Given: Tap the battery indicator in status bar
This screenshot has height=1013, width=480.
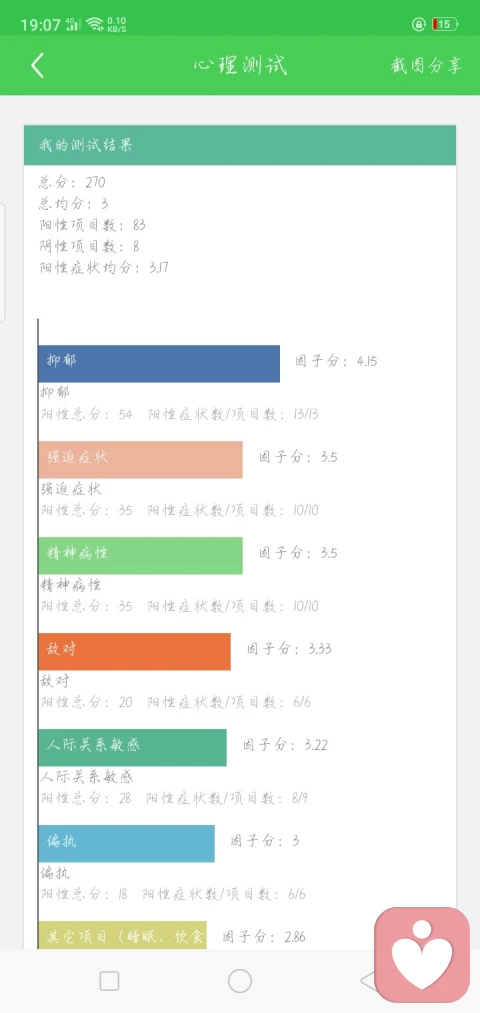Looking at the screenshot, I should point(445,25).
